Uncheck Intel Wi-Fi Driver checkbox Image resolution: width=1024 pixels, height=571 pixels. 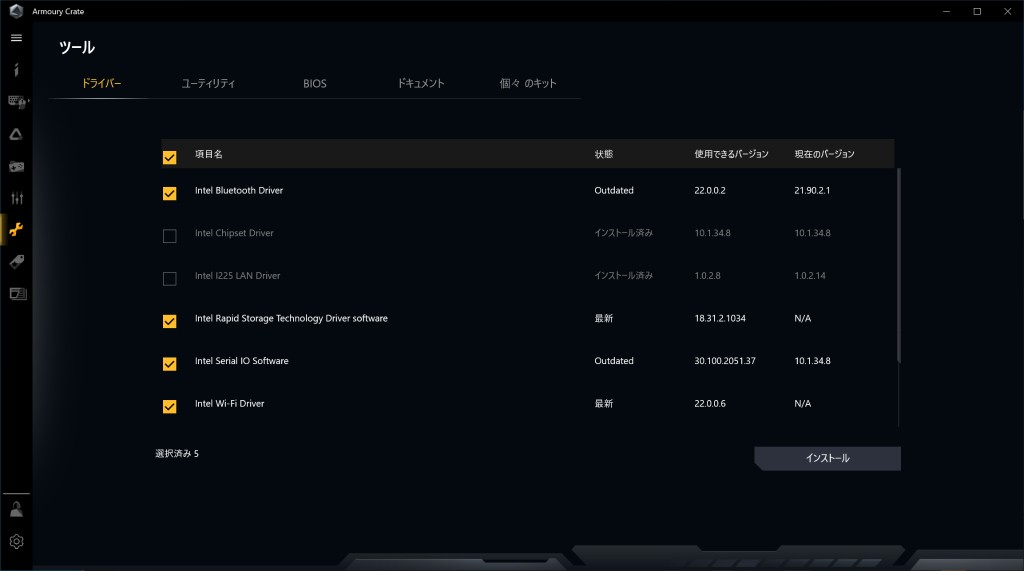click(x=170, y=406)
